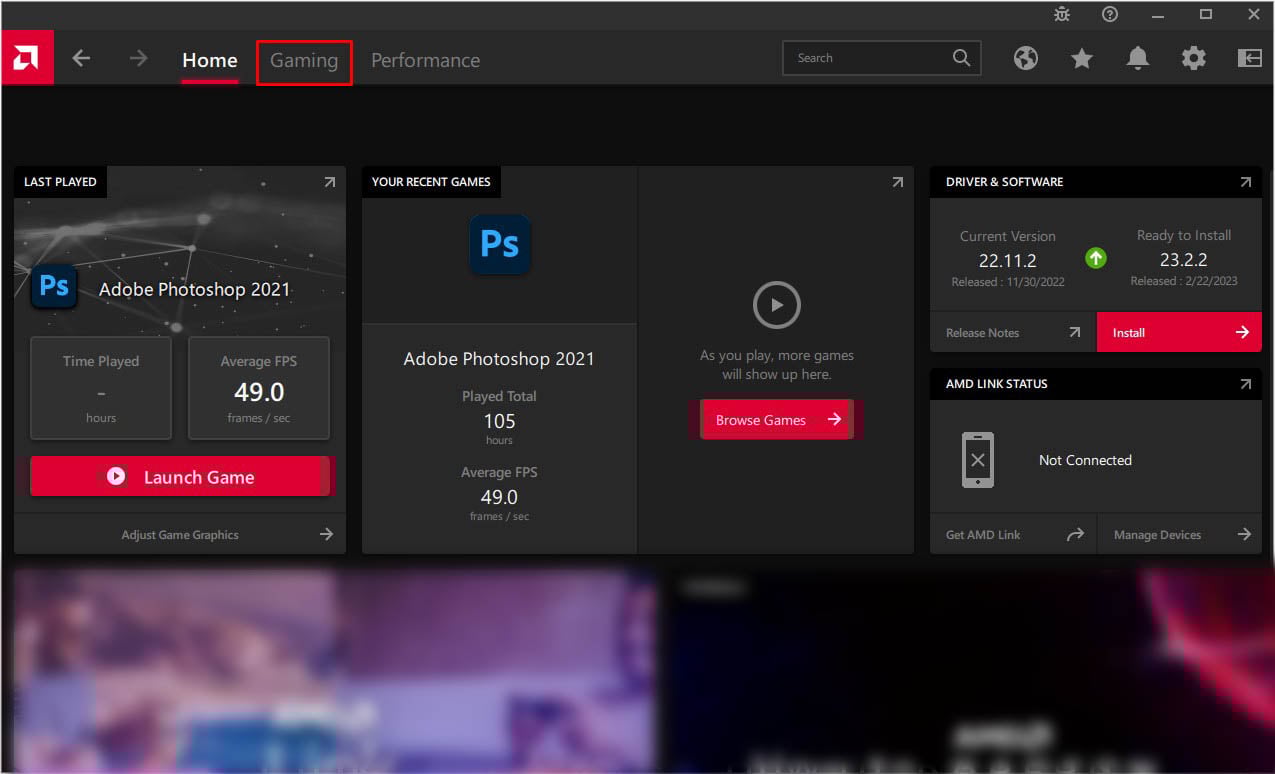Open the bug report tool
The width and height of the screenshot is (1275, 774).
[x=1061, y=14]
